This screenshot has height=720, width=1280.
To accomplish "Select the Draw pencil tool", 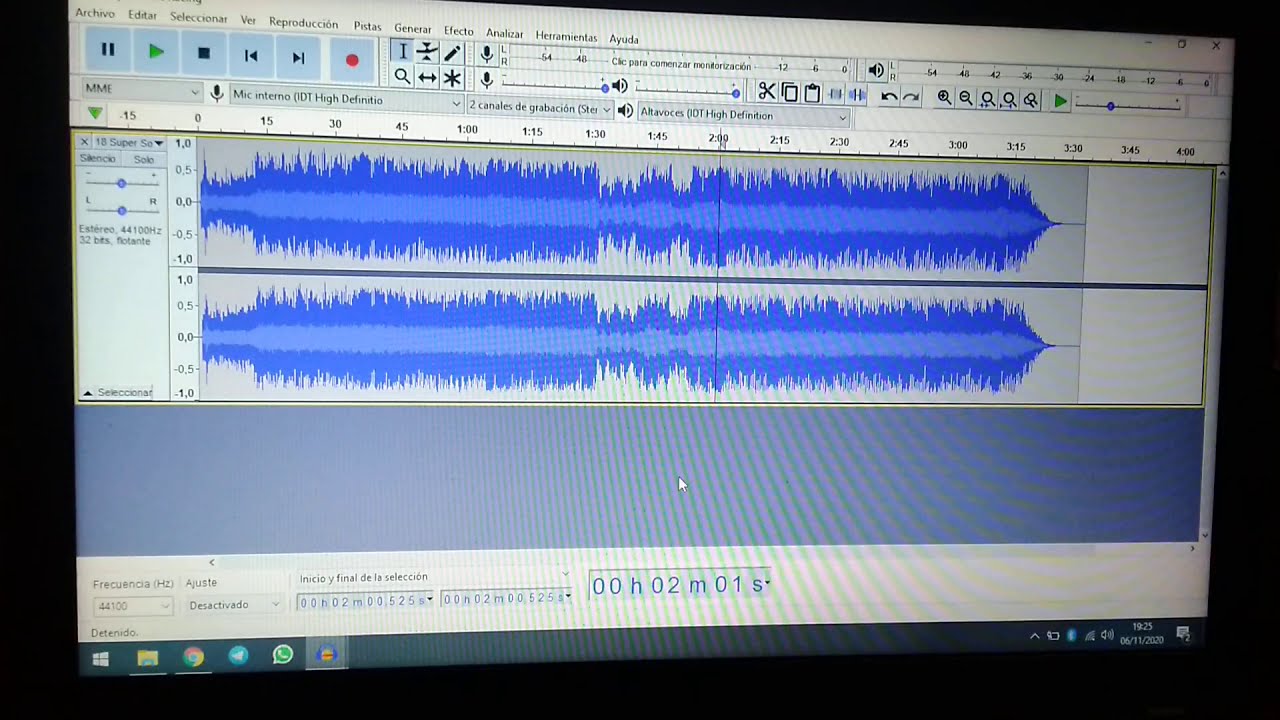I will tap(452, 54).
